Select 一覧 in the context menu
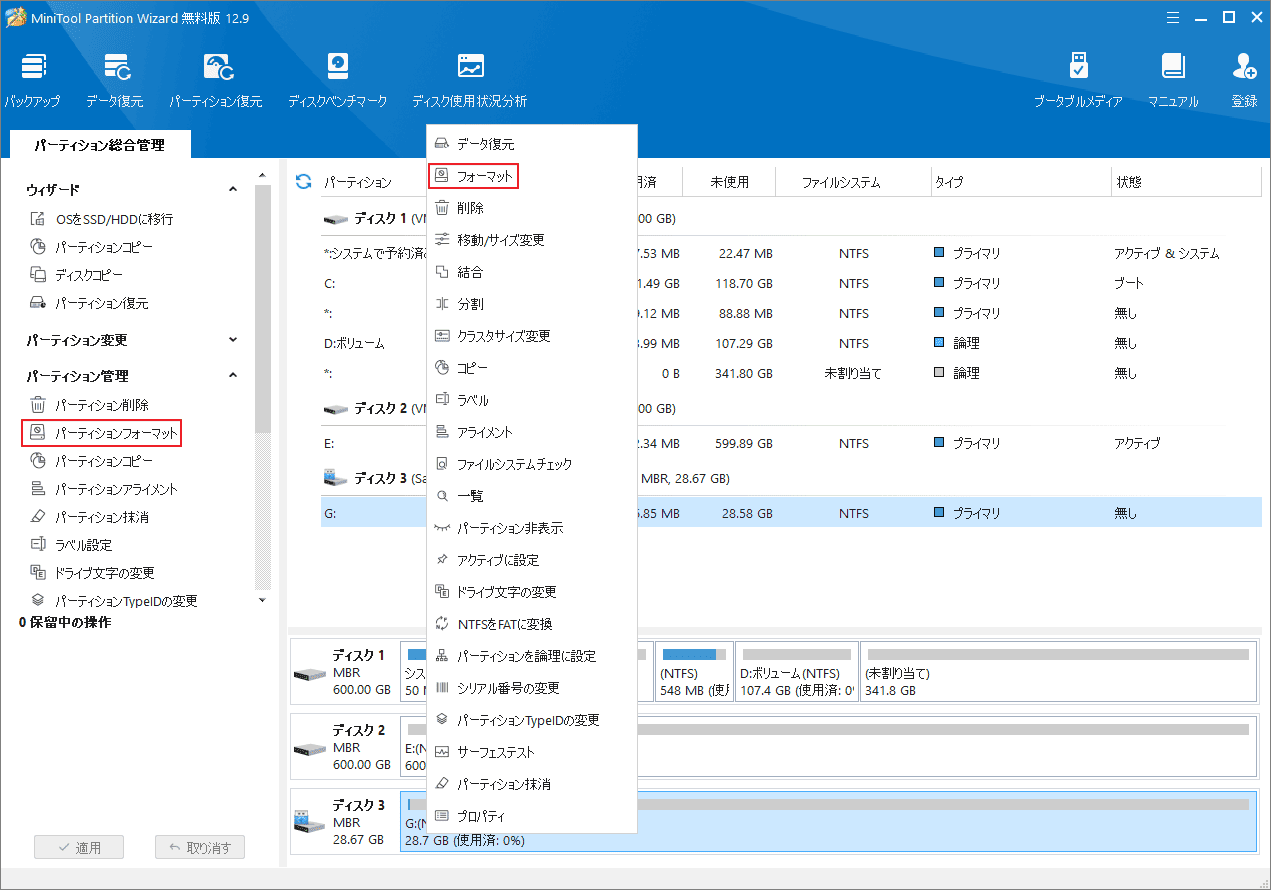1271x890 pixels. pyautogui.click(x=532, y=496)
